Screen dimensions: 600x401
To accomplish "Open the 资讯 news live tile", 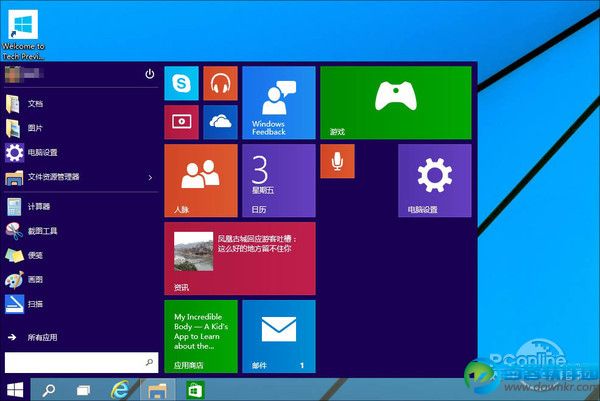I will 239,258.
